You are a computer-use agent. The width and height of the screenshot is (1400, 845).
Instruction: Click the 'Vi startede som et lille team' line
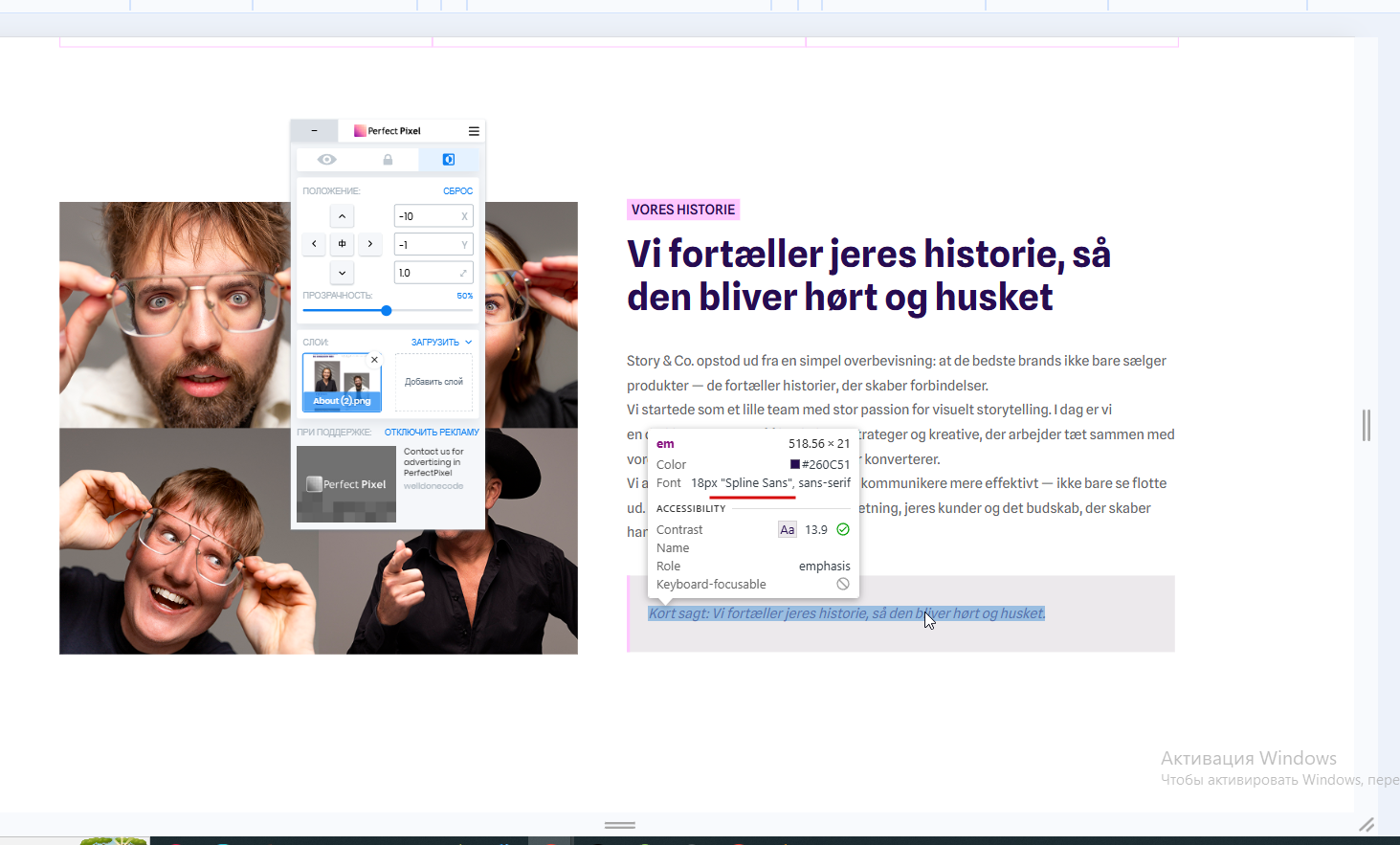[x=869, y=410]
